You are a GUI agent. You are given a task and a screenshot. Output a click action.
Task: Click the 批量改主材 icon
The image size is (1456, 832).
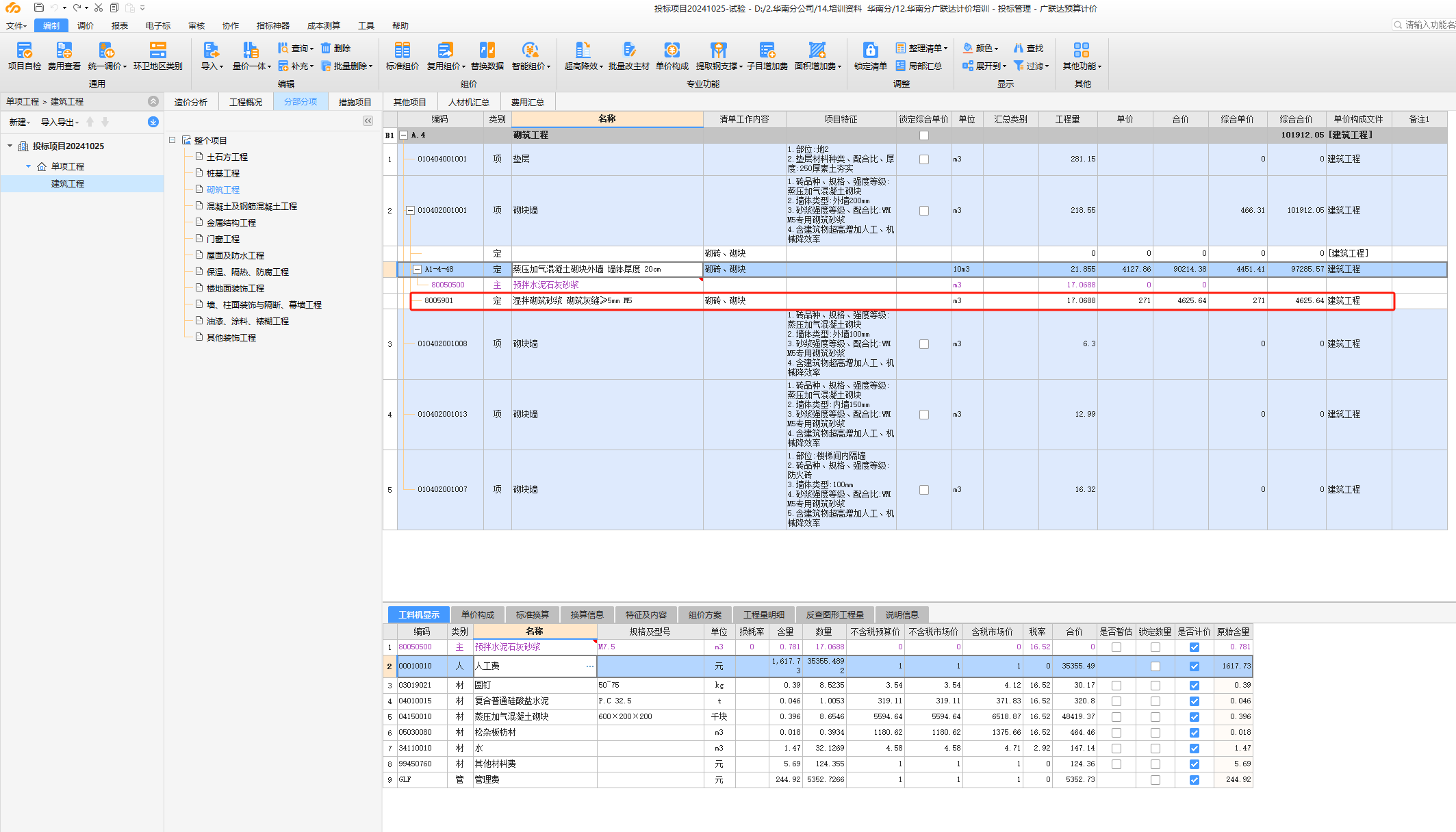click(629, 51)
